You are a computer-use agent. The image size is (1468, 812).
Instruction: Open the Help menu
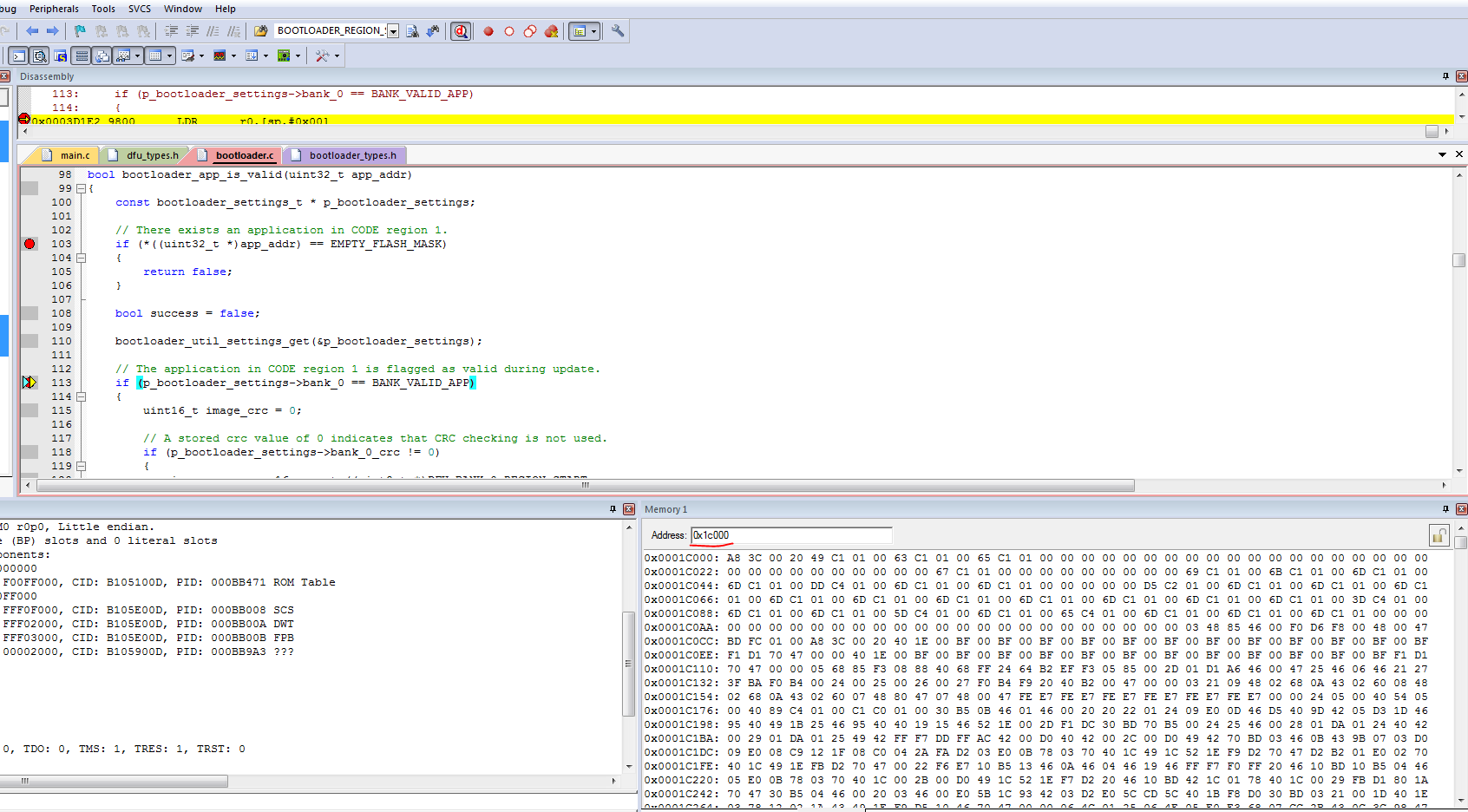pos(226,9)
